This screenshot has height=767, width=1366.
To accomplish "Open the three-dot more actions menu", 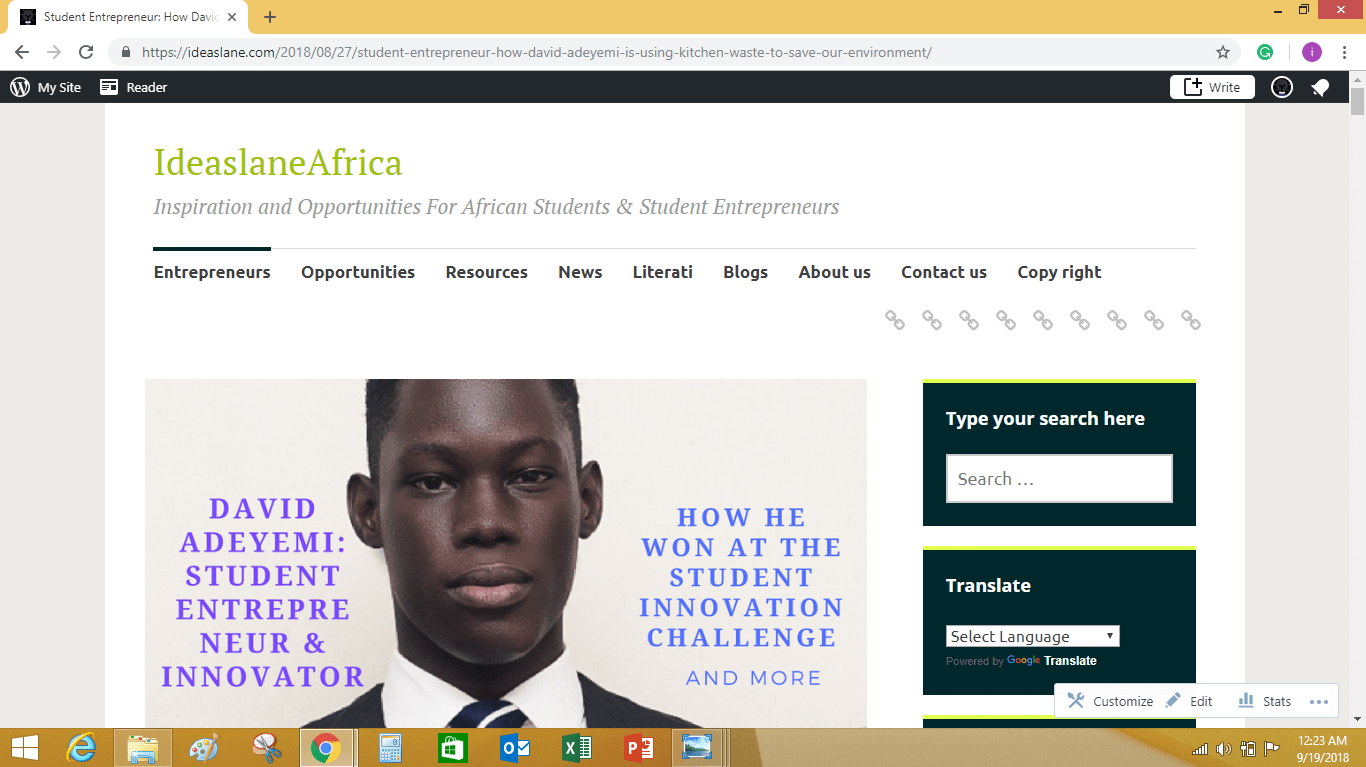I will tap(1318, 701).
